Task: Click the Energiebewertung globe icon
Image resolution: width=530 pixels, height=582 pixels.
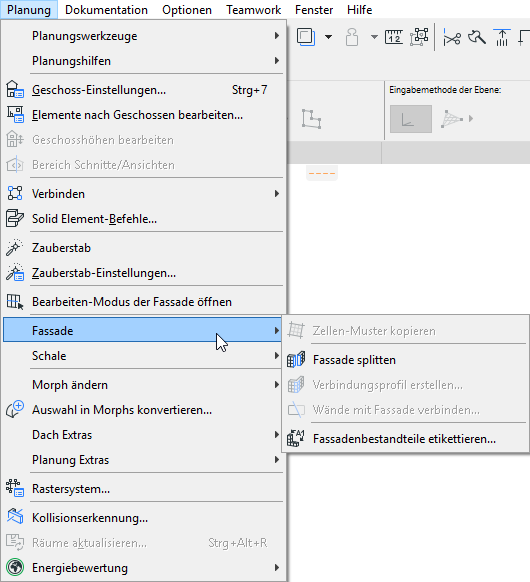Action: coord(15,568)
